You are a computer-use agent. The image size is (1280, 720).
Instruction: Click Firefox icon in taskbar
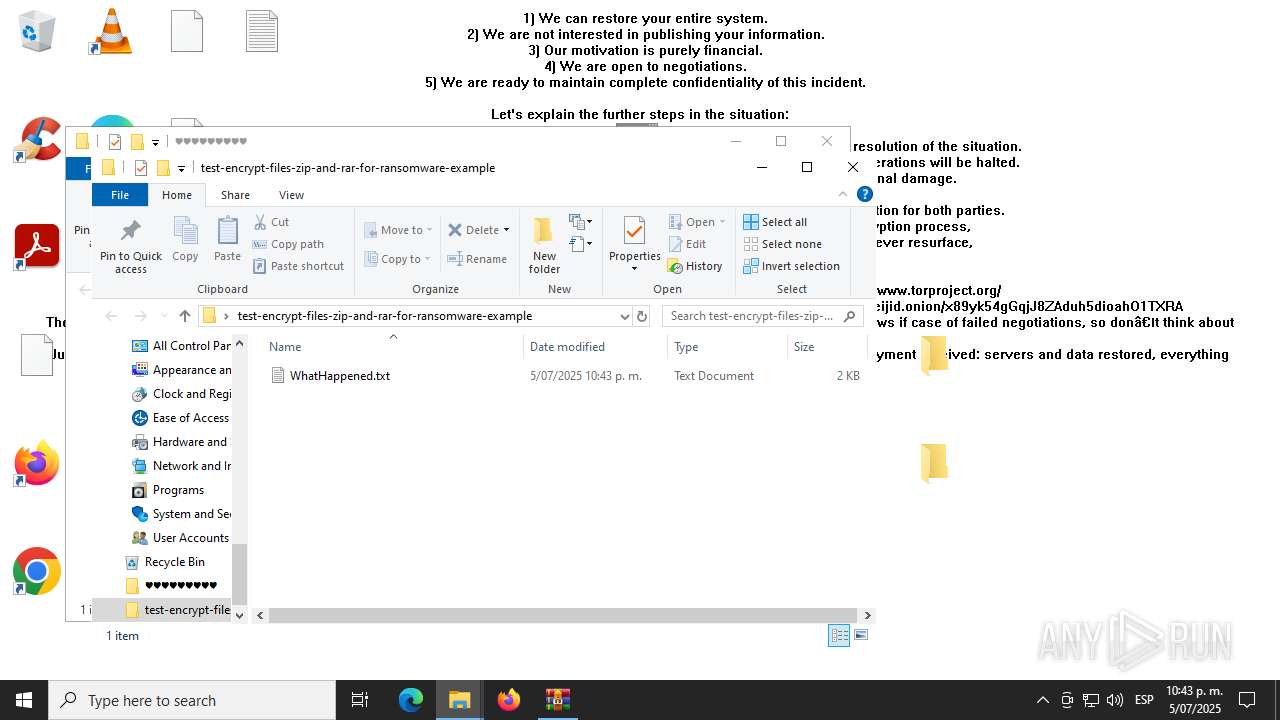pyautogui.click(x=508, y=700)
